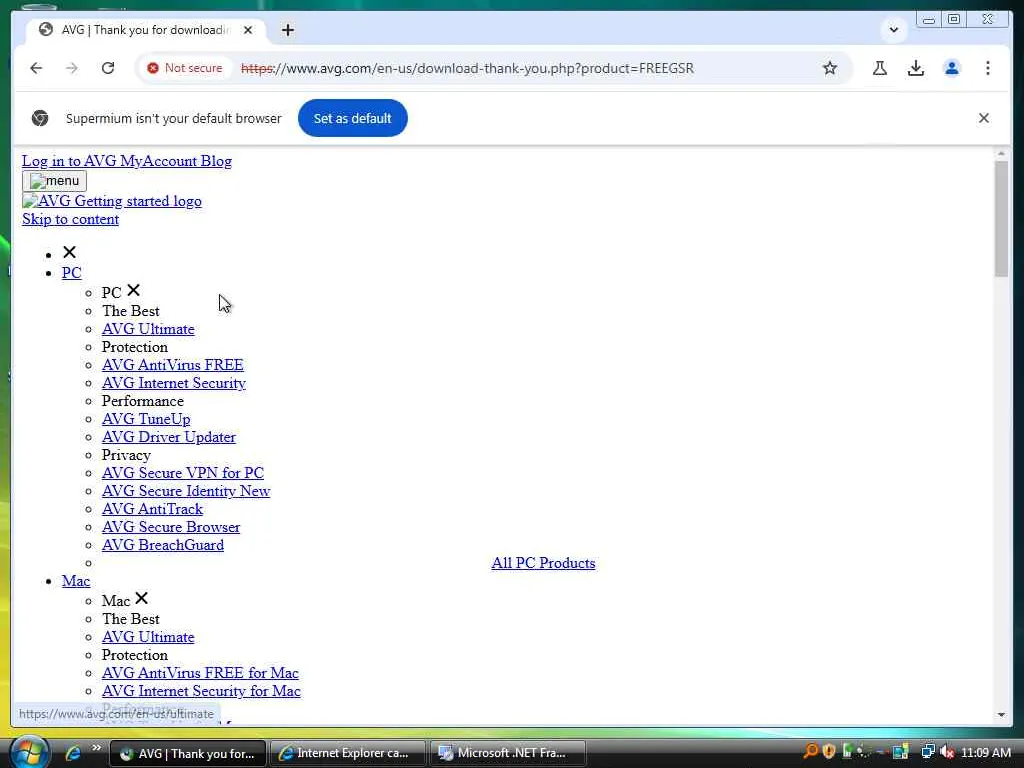Open AVG Internet Security for Mac link
The height and width of the screenshot is (768, 1024).
201,691
